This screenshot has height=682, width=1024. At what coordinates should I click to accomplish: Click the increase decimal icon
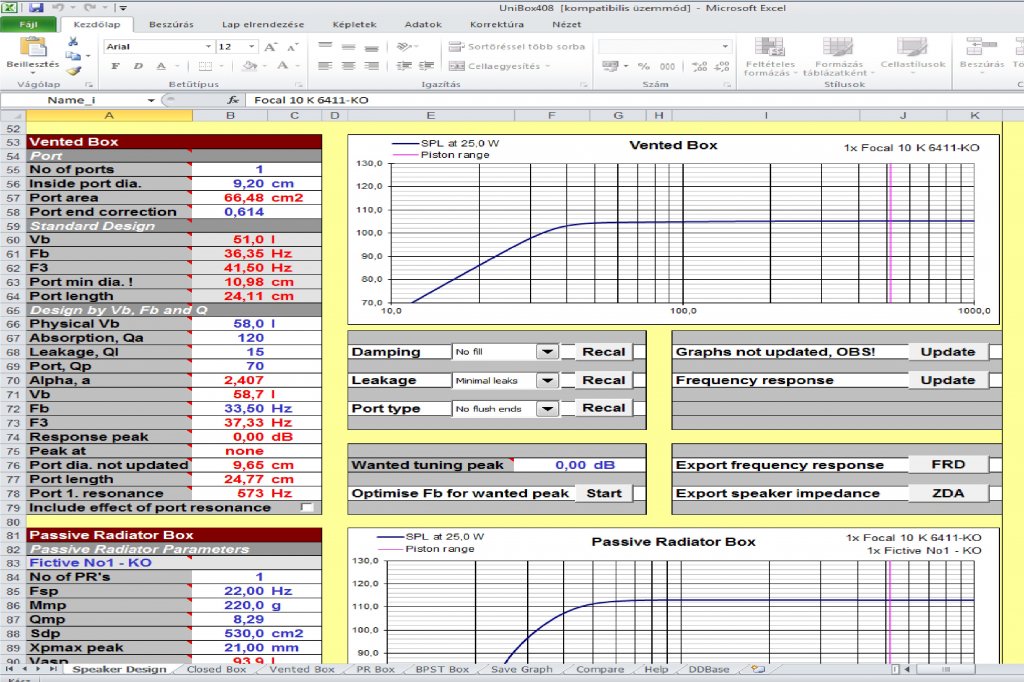[x=699, y=66]
